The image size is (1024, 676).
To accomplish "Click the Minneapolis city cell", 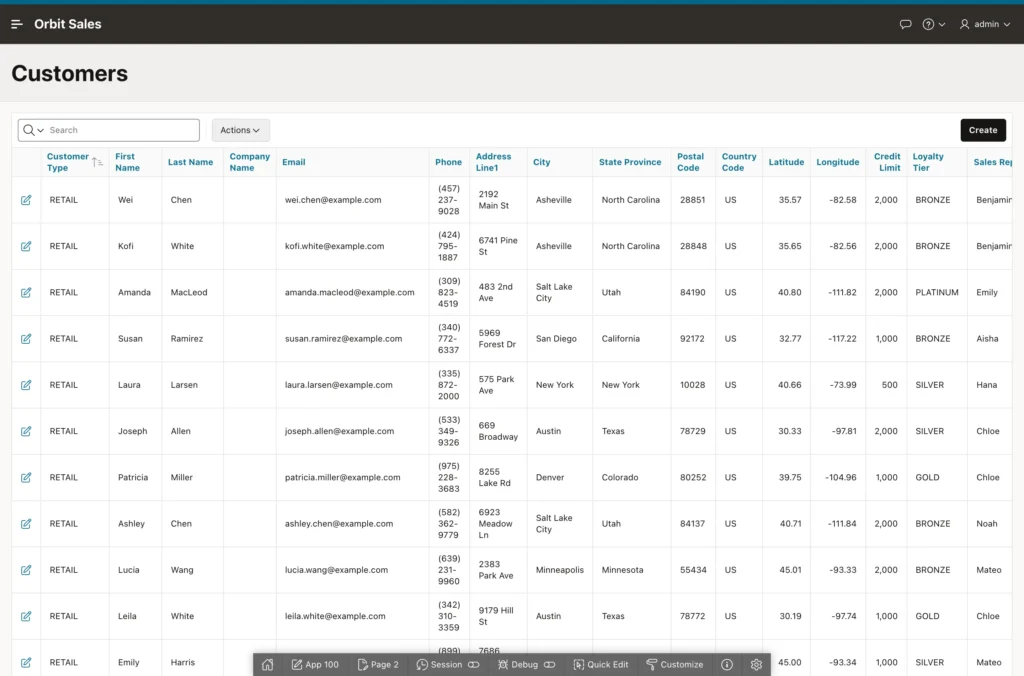I will (x=560, y=570).
